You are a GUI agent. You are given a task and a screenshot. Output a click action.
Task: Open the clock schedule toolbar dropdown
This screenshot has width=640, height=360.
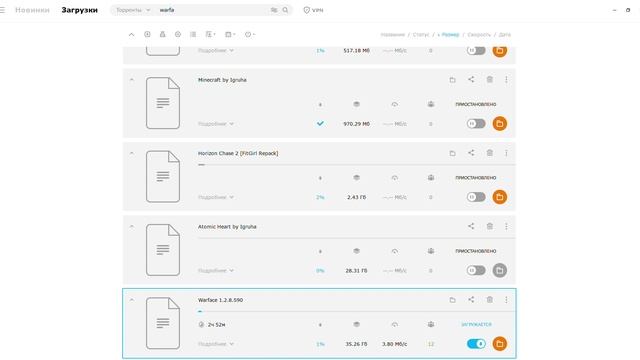pos(250,34)
